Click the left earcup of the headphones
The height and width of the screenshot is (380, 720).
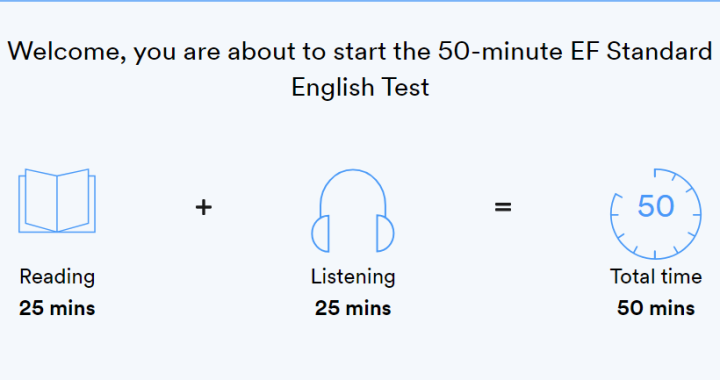pos(321,234)
